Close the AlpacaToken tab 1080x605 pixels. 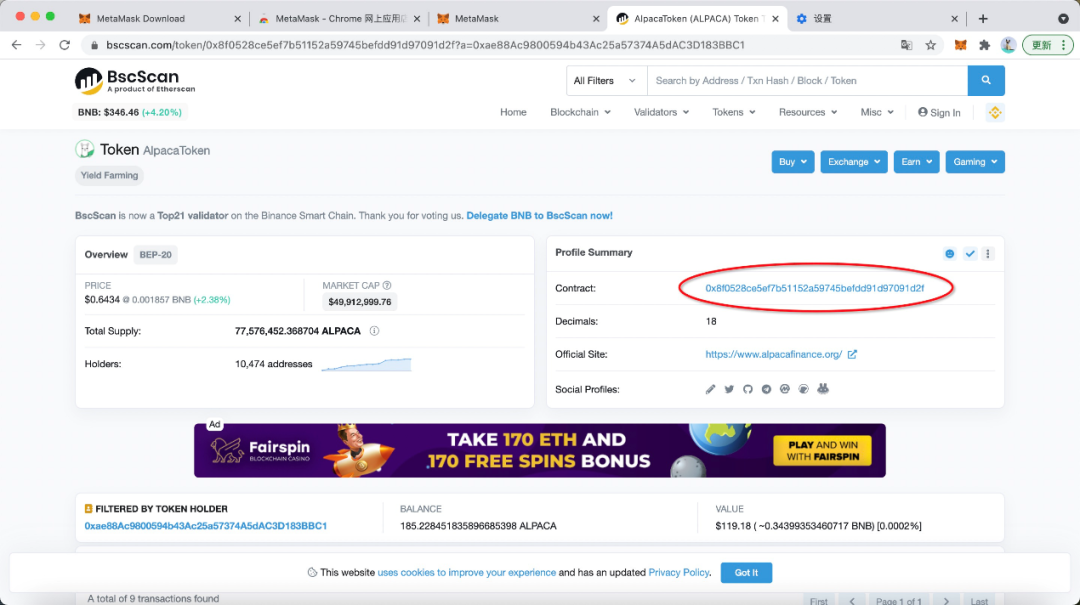coord(775,19)
